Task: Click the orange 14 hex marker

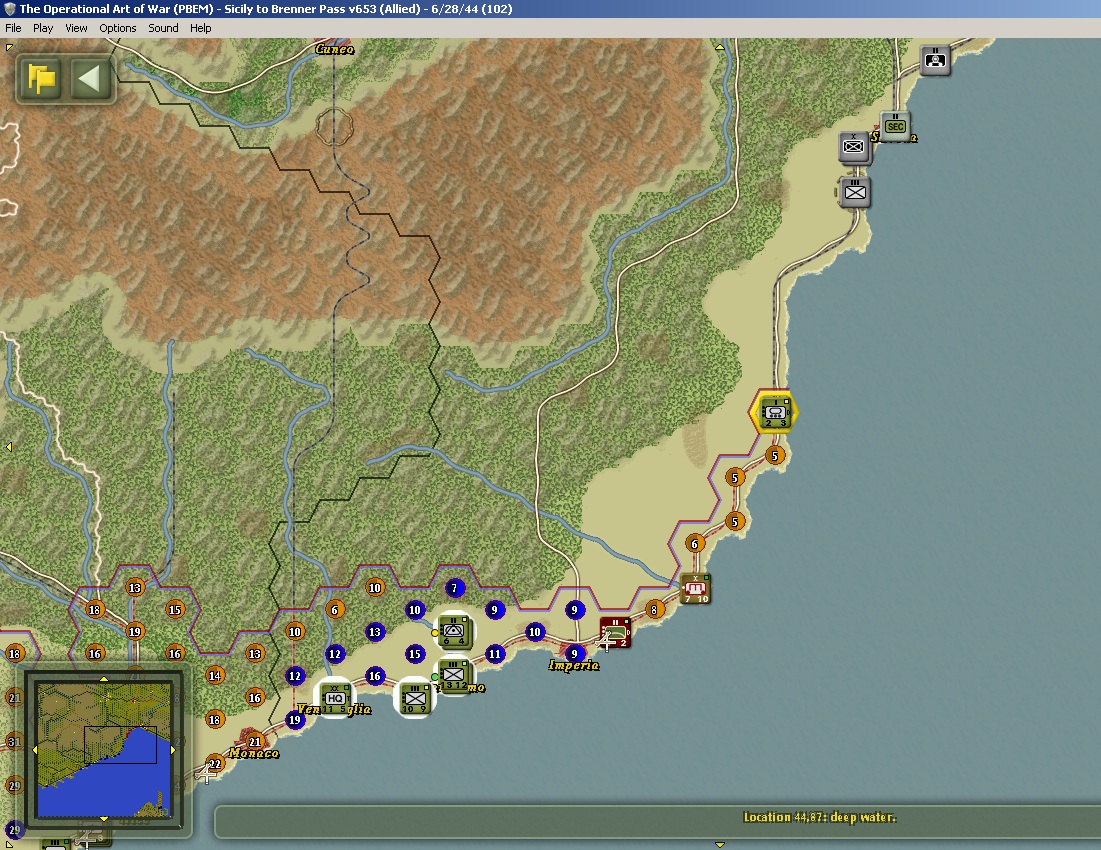Action: (x=215, y=675)
